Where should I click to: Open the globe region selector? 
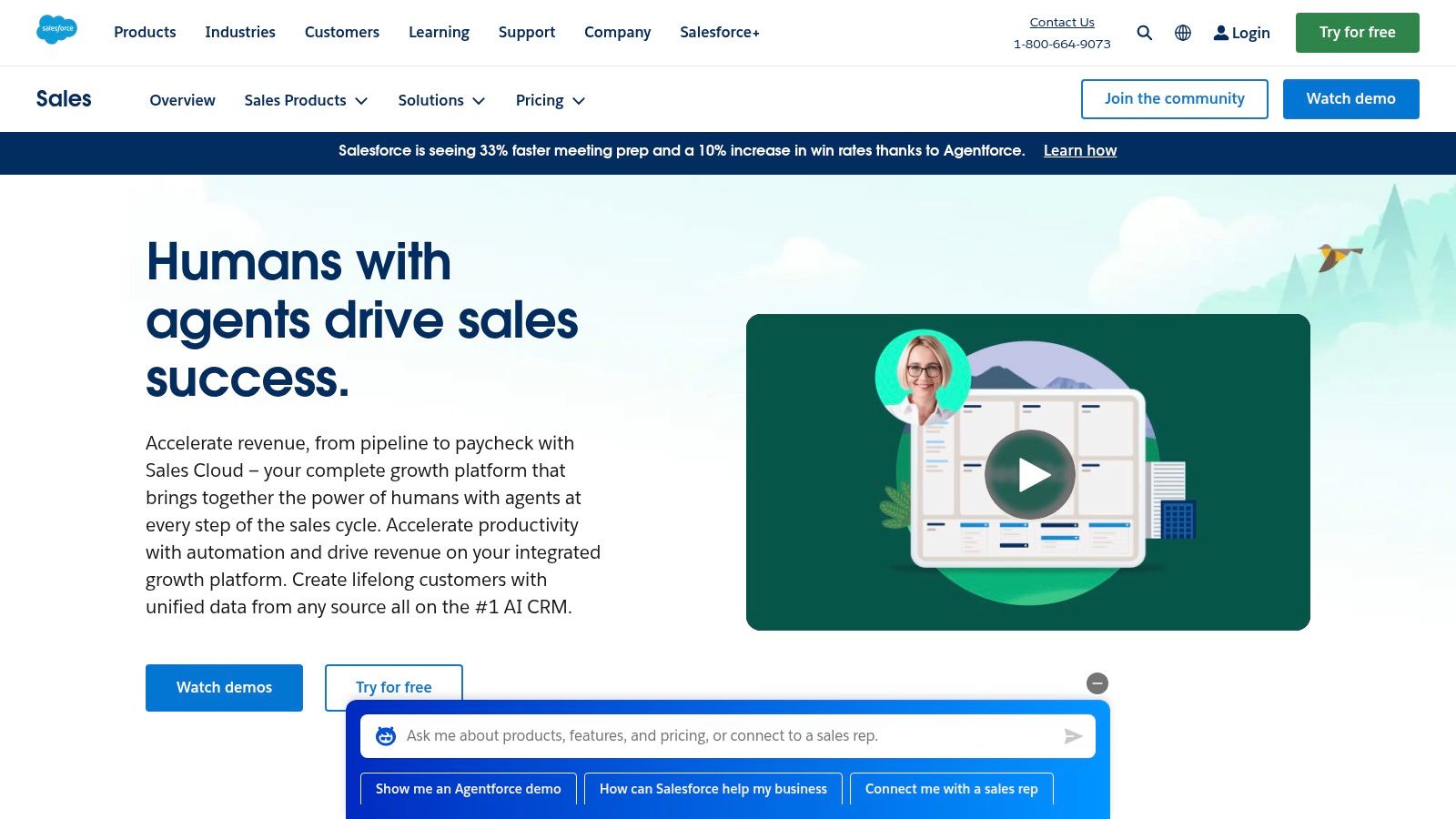tap(1183, 33)
